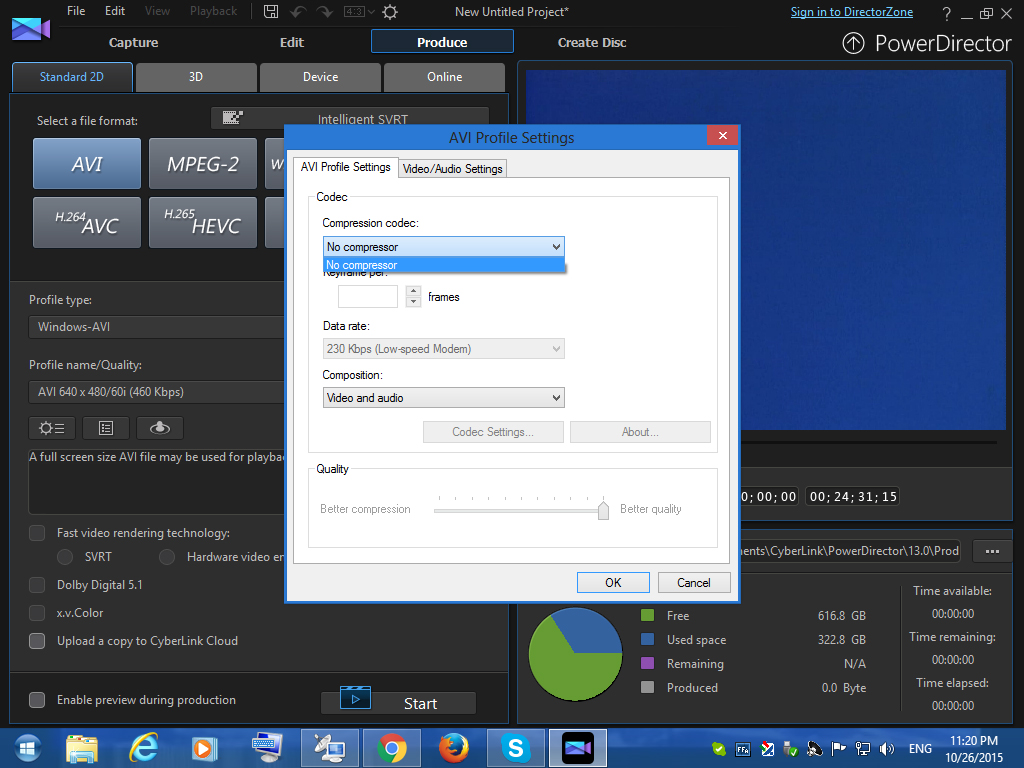This screenshot has height=768, width=1024.
Task: Go to the Create Disc module
Action: pos(592,42)
